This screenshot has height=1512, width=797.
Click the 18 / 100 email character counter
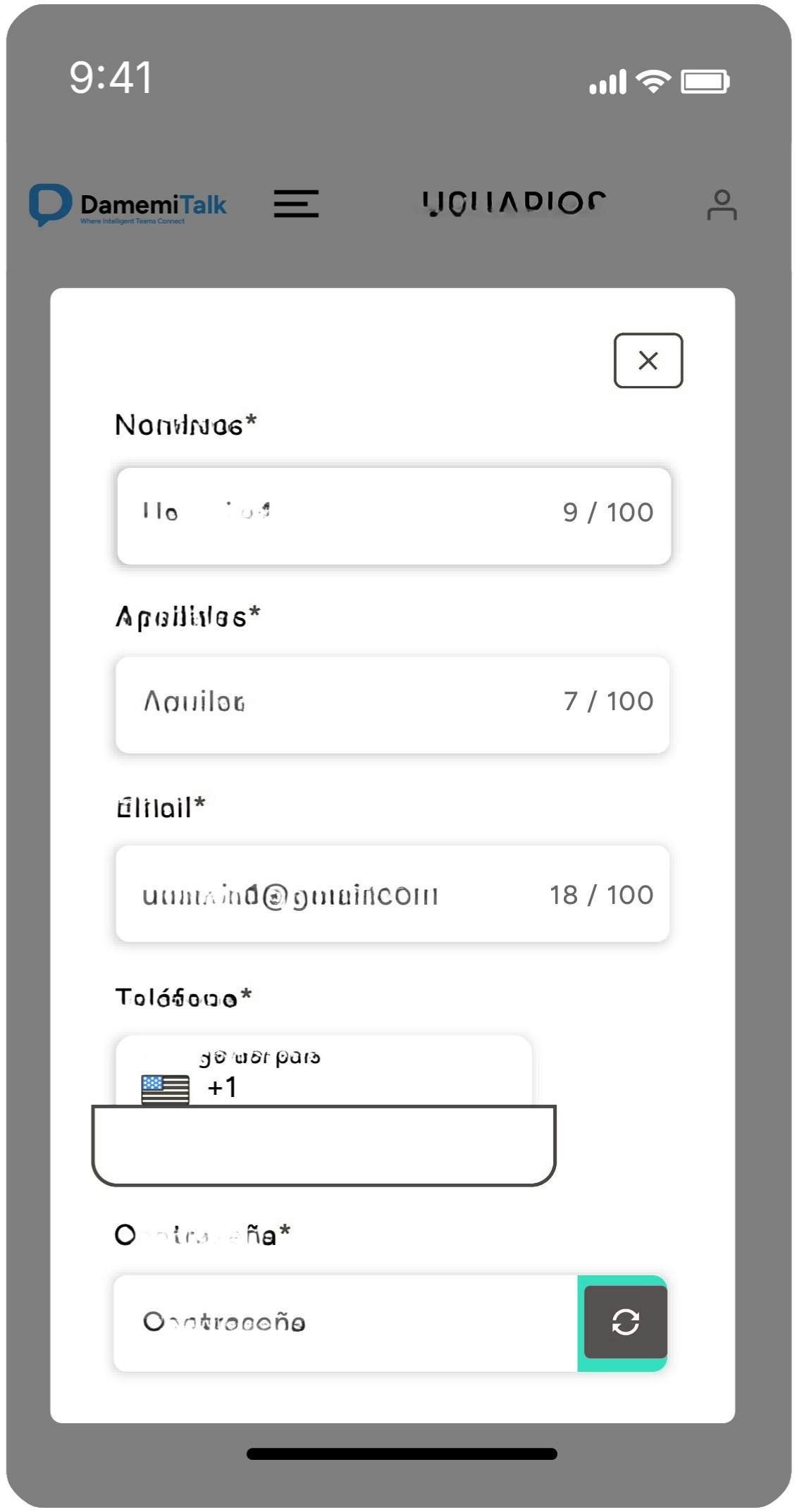(x=601, y=895)
